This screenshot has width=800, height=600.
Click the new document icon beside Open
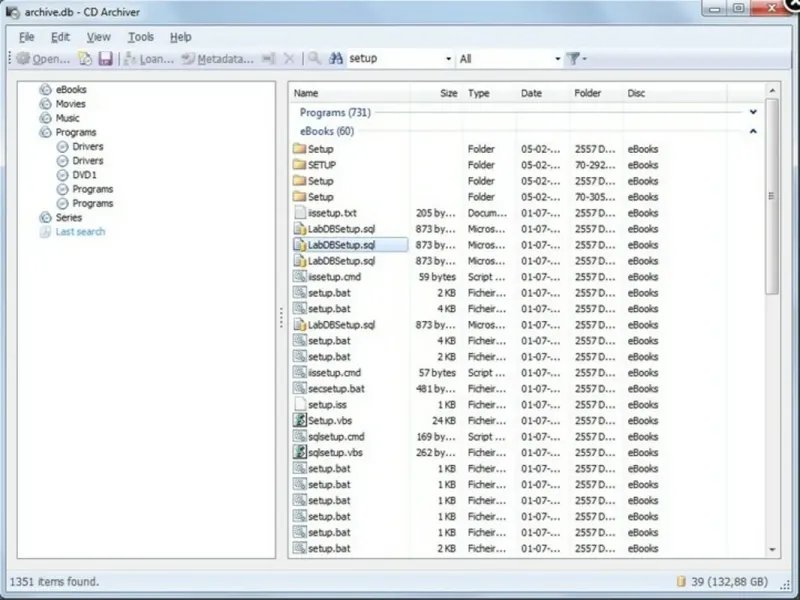(85, 59)
